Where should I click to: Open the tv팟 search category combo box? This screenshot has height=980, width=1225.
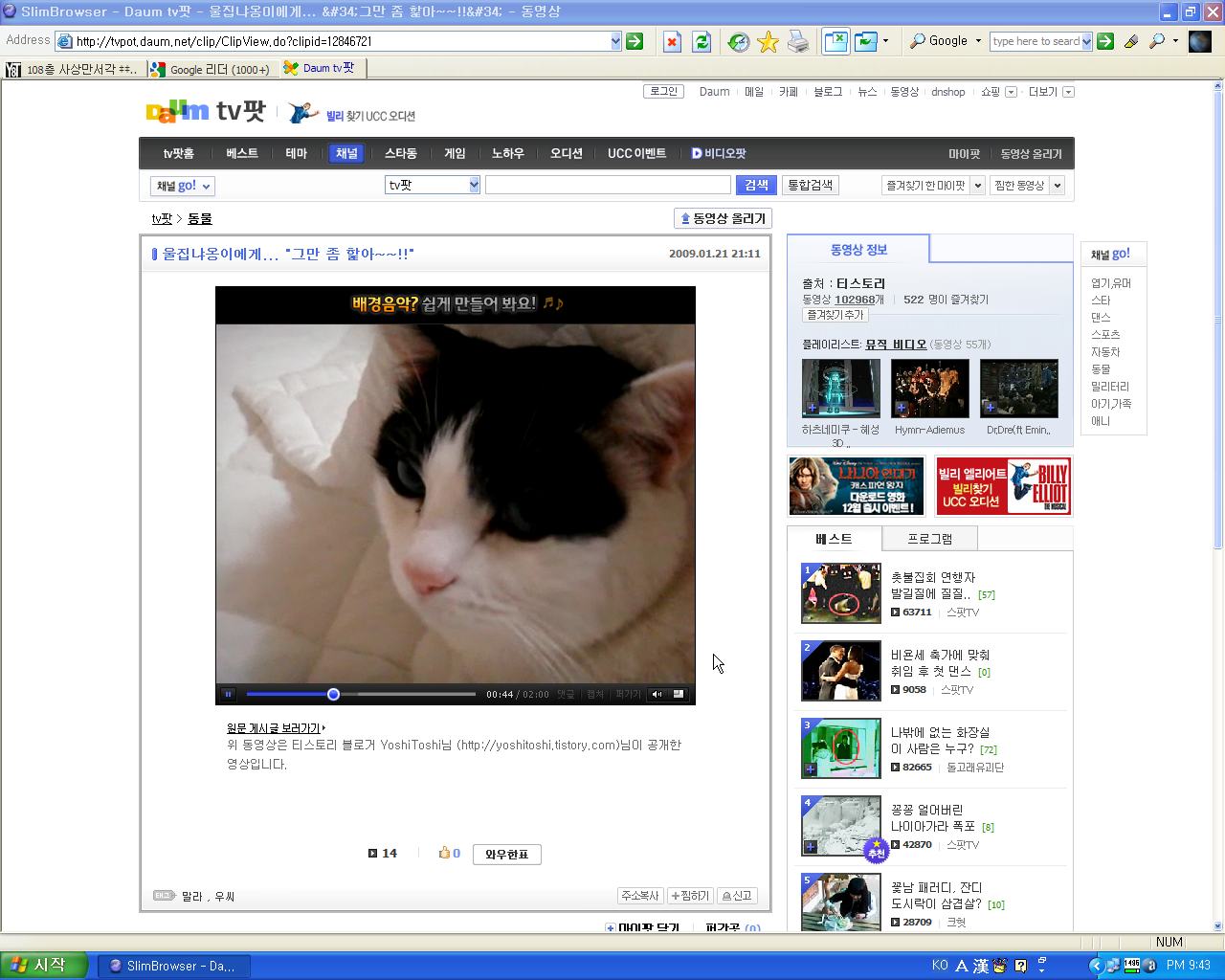pyautogui.click(x=433, y=185)
